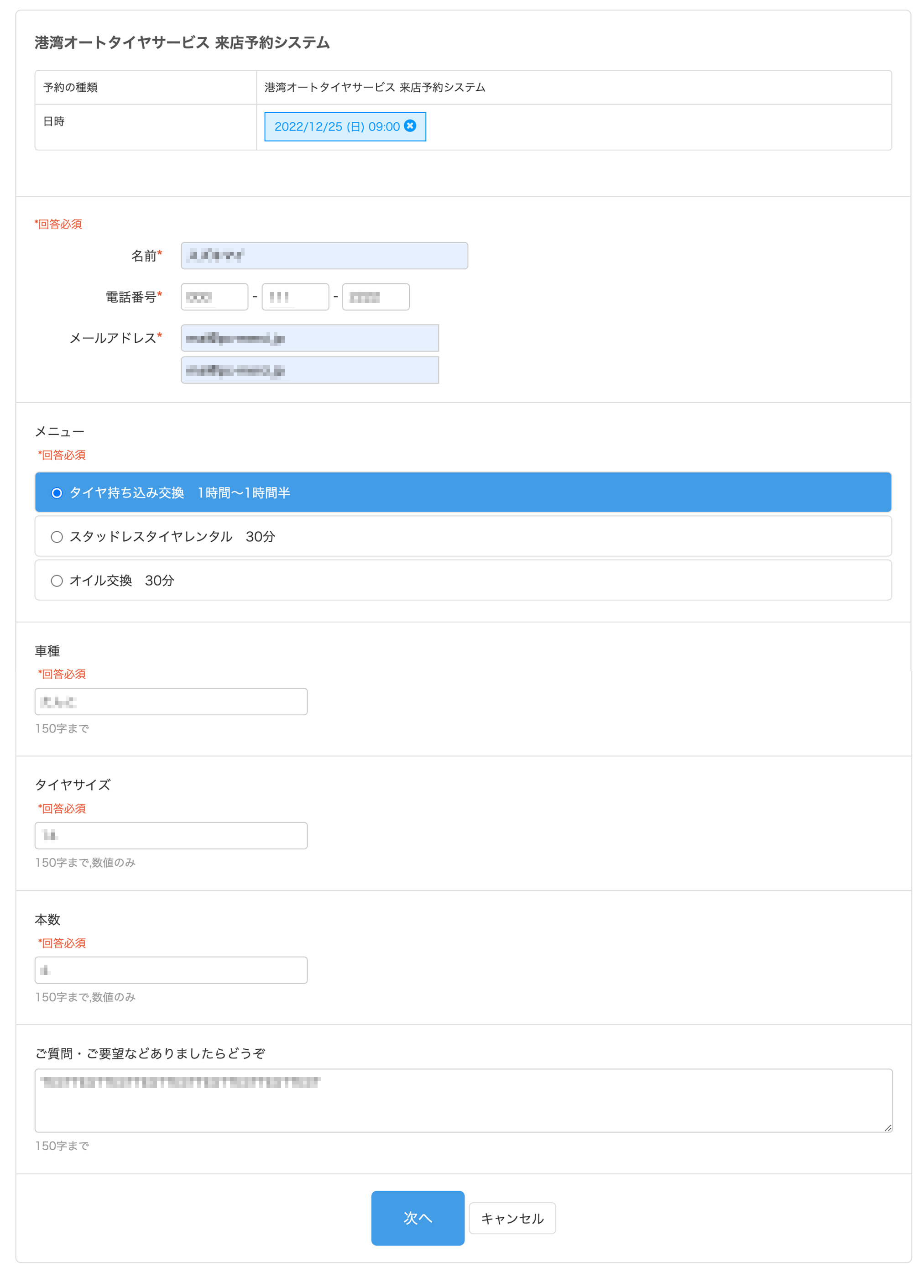
Task: Focus the 名前 input field
Action: (324, 256)
